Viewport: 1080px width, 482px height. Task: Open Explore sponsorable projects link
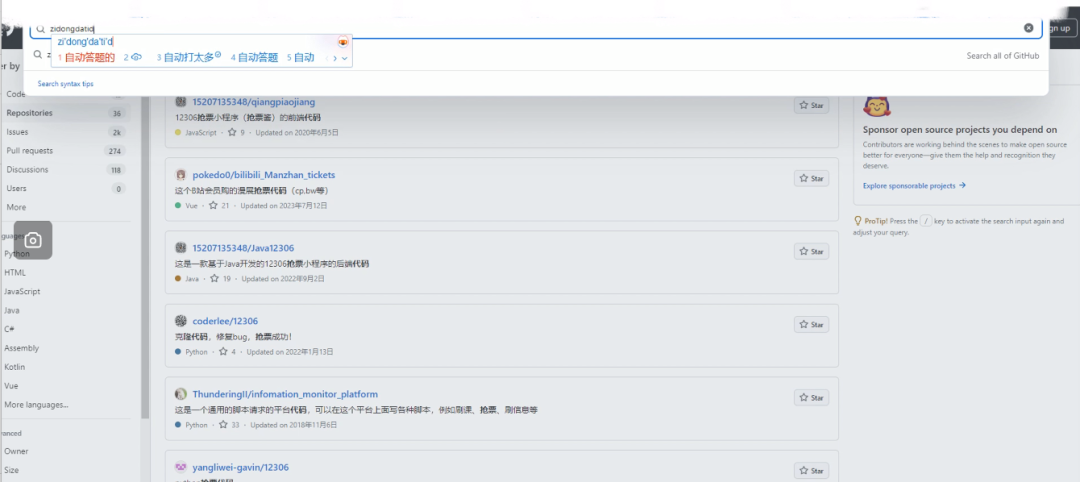click(914, 186)
